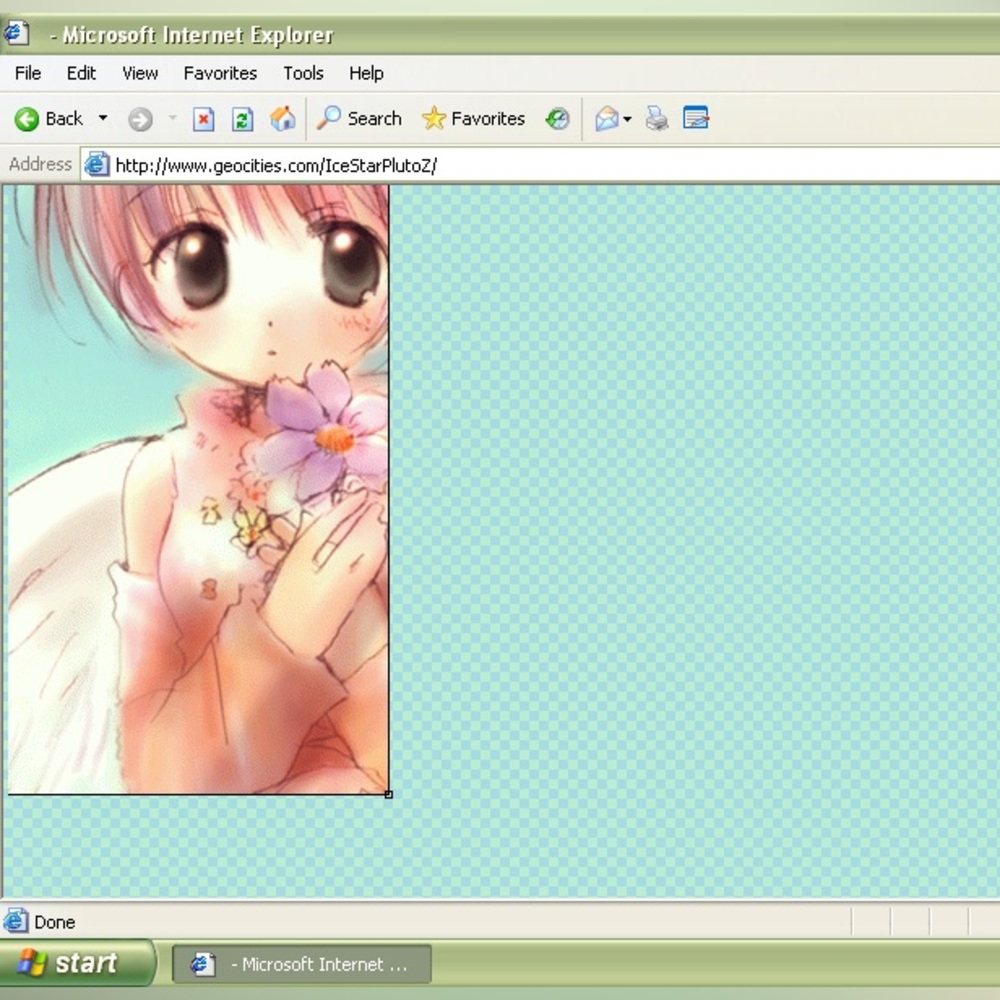Click the status bar page icon
1000x1000 pixels.
coord(15,921)
